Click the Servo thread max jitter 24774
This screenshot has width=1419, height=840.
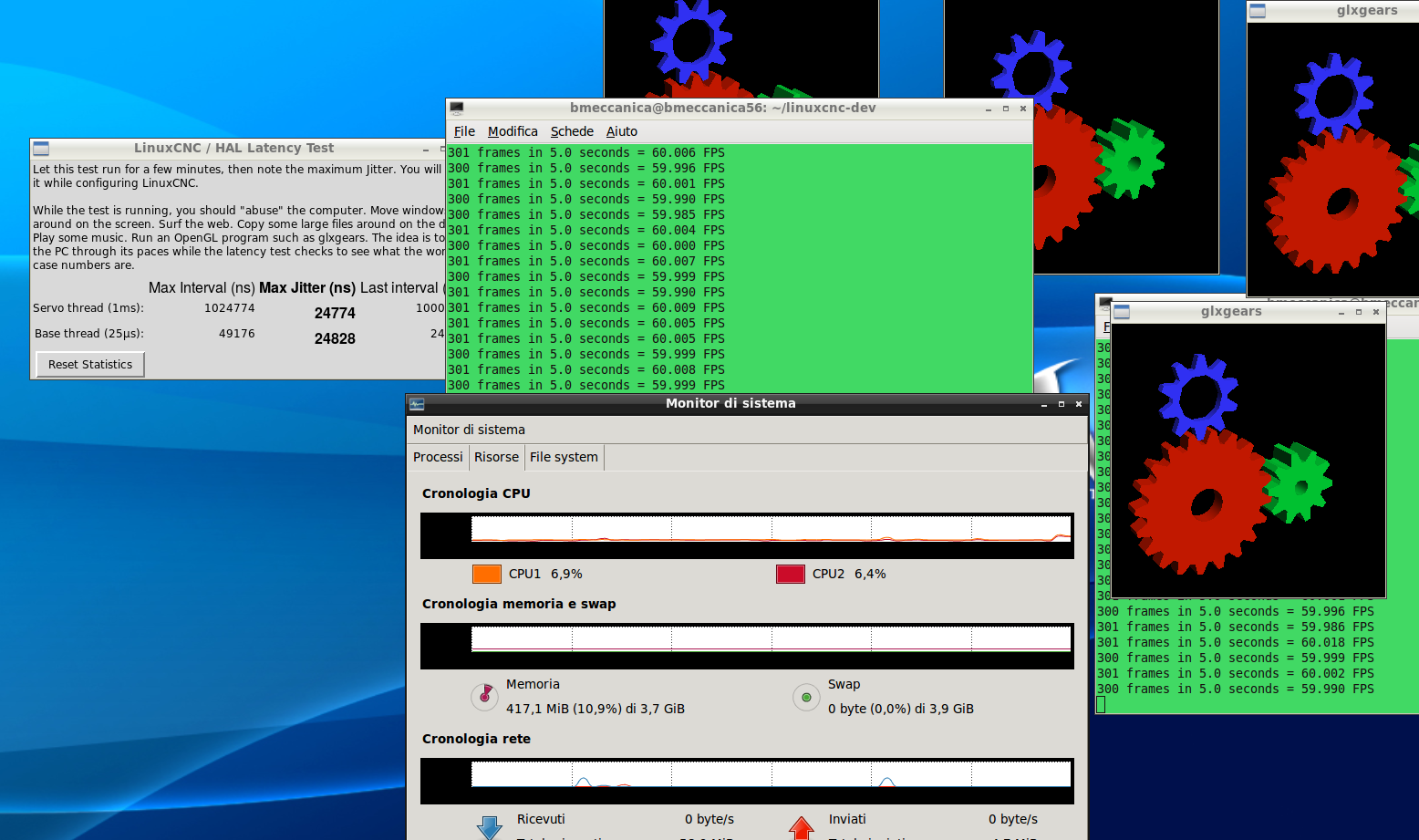pyautogui.click(x=335, y=314)
